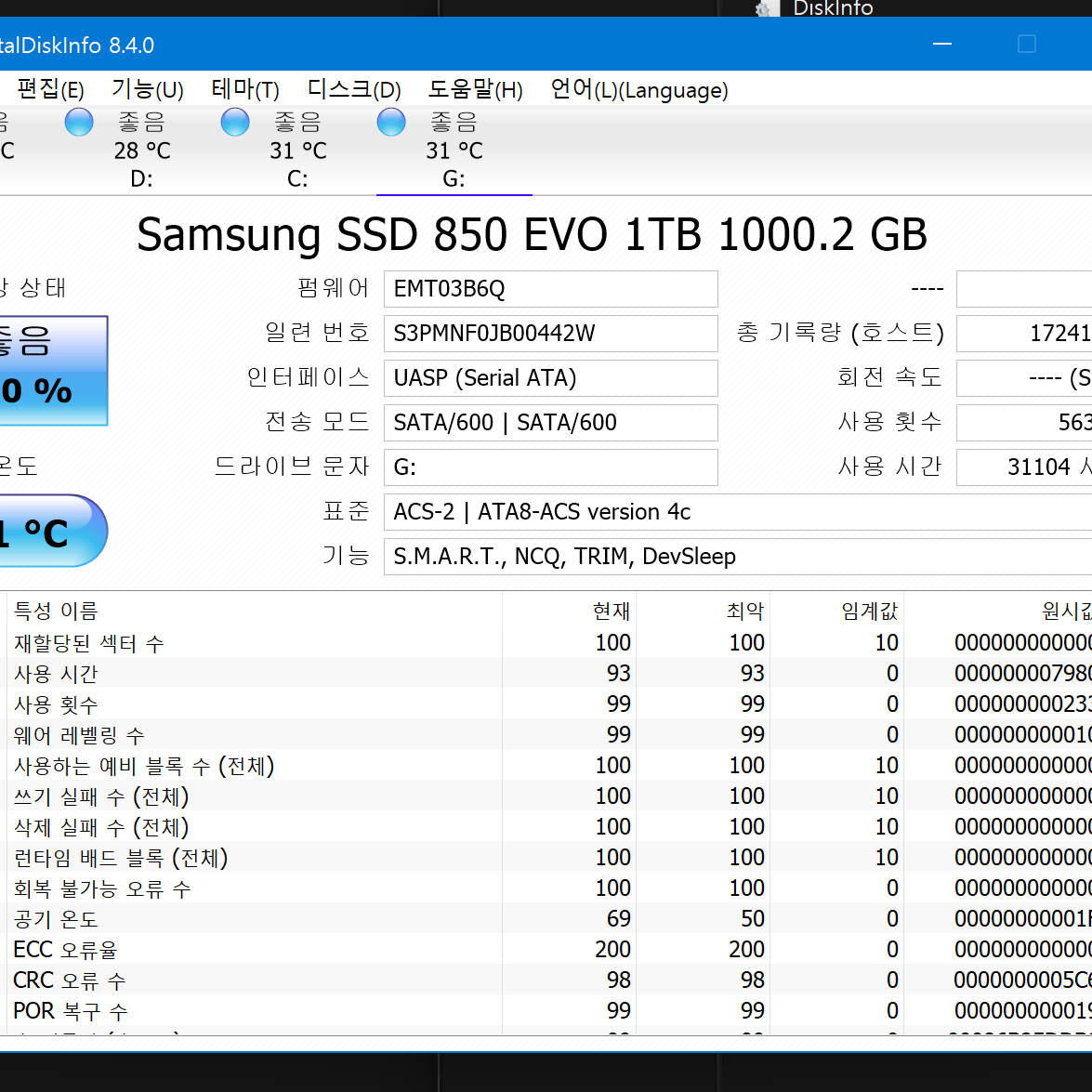
Task: Click the interface field UASP (Serial ATA)
Action: [551, 378]
